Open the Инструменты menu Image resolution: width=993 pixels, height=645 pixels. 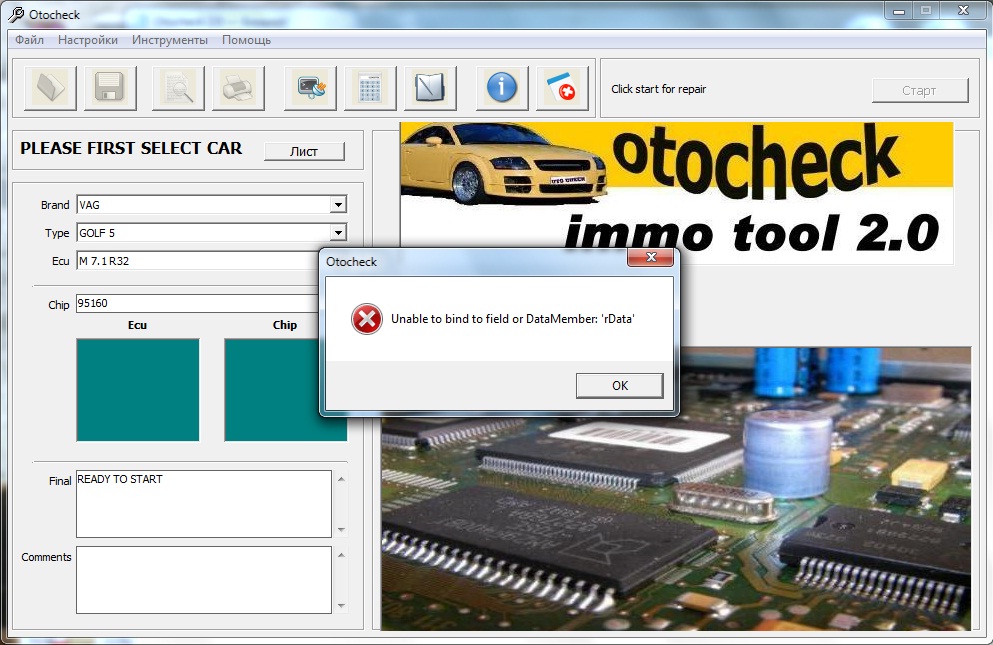click(170, 40)
